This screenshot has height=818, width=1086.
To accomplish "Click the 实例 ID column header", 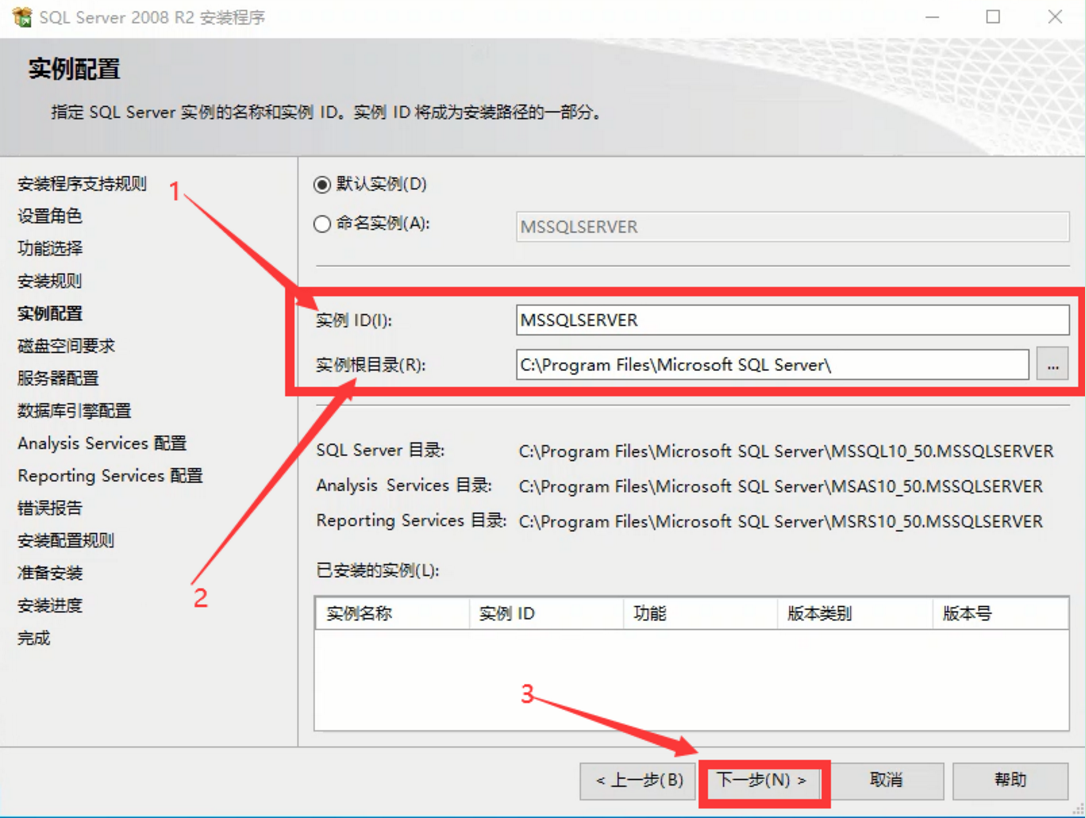I will point(546,614).
